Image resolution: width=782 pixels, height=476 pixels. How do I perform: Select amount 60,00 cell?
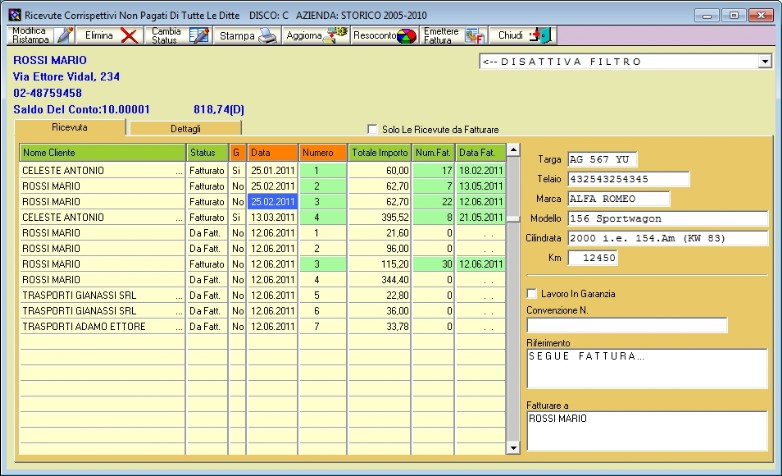pos(380,171)
